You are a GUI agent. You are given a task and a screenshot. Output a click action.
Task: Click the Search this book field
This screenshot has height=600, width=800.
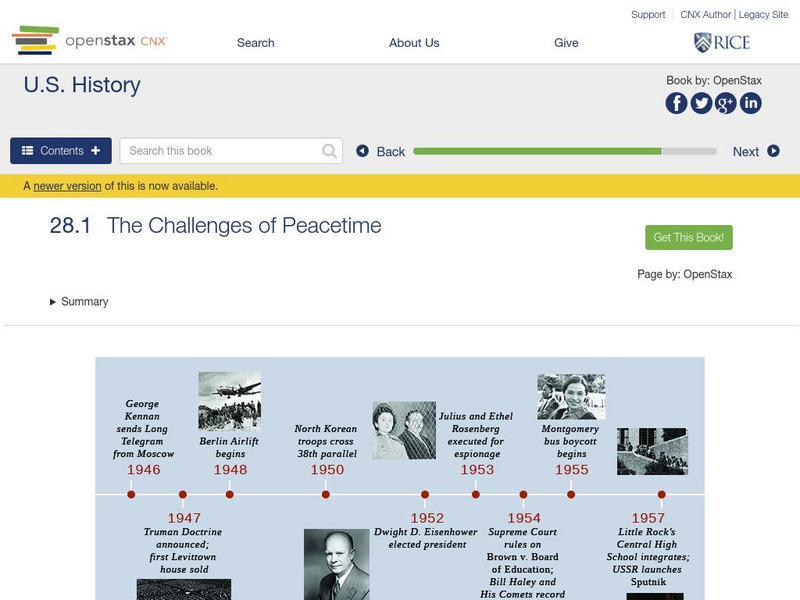tap(222, 151)
